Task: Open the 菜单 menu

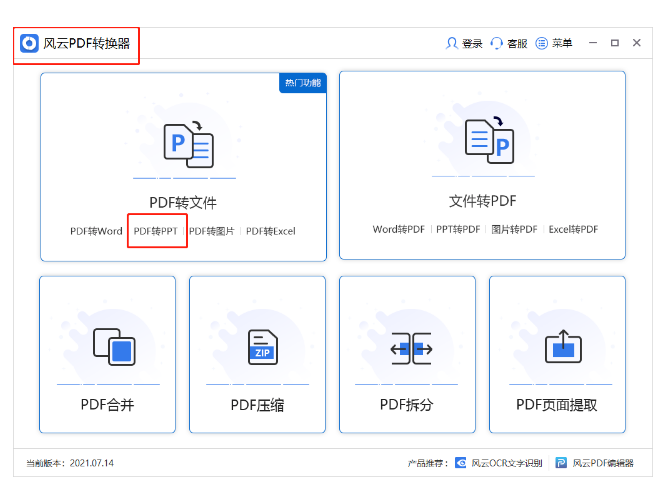Action: pos(562,43)
